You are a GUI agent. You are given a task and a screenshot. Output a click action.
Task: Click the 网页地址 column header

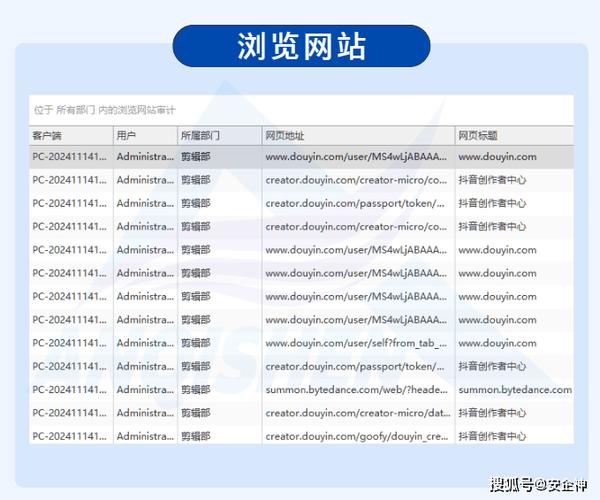359,135
